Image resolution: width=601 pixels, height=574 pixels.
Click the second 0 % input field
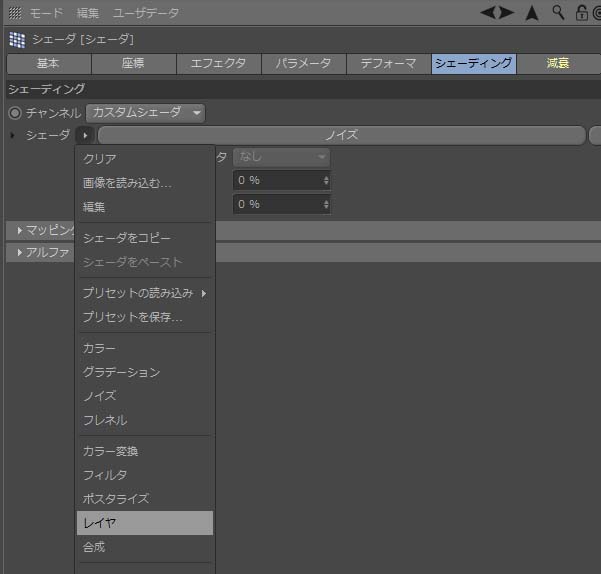pyautogui.click(x=277, y=204)
